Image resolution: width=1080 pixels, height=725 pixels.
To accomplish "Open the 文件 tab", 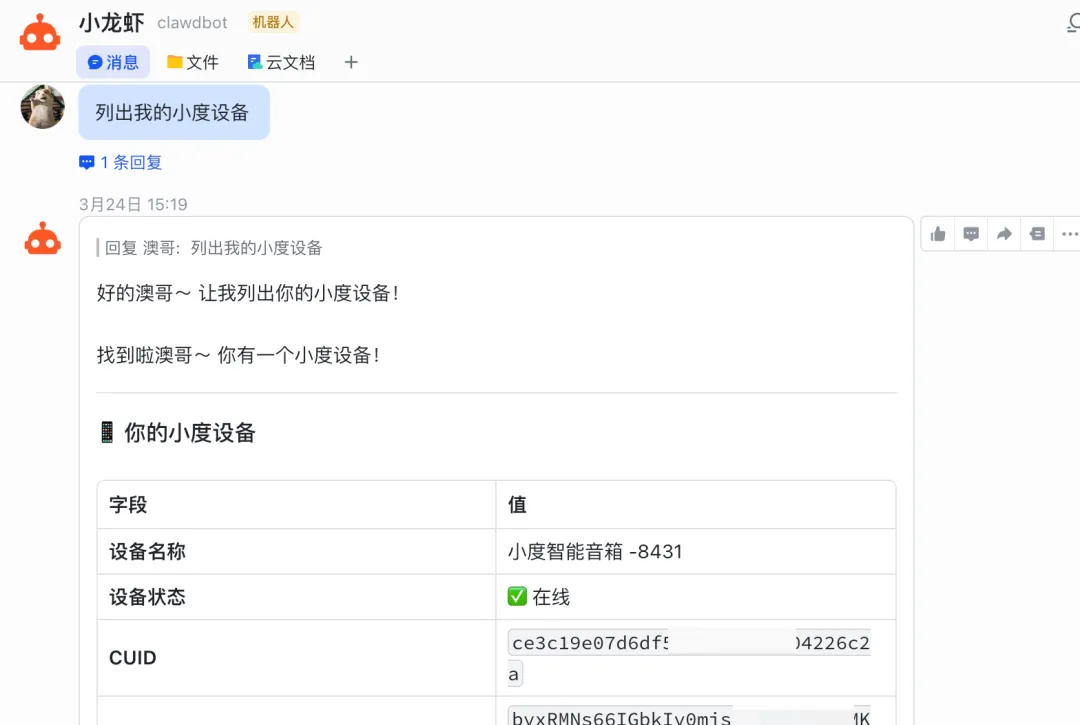I will pyautogui.click(x=193, y=63).
